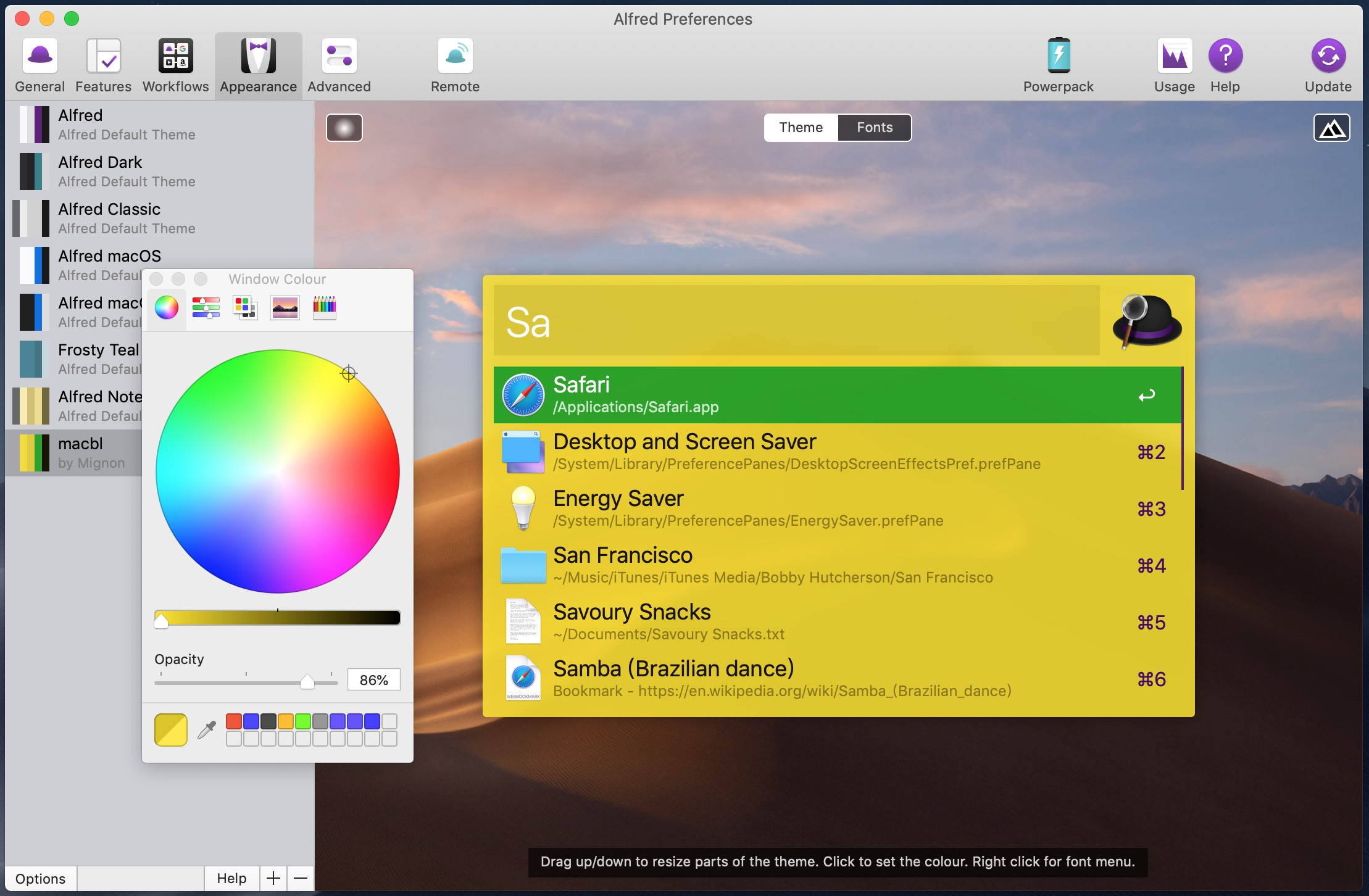Select the Alfred Note theme

(x=74, y=406)
